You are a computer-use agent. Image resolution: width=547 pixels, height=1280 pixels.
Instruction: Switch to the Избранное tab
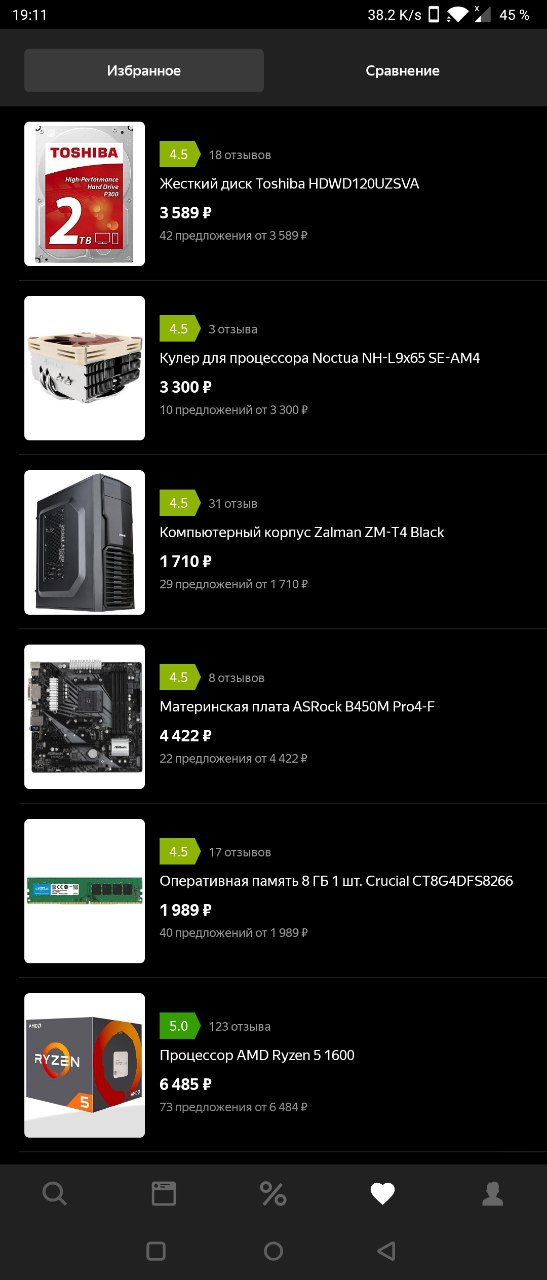[144, 71]
